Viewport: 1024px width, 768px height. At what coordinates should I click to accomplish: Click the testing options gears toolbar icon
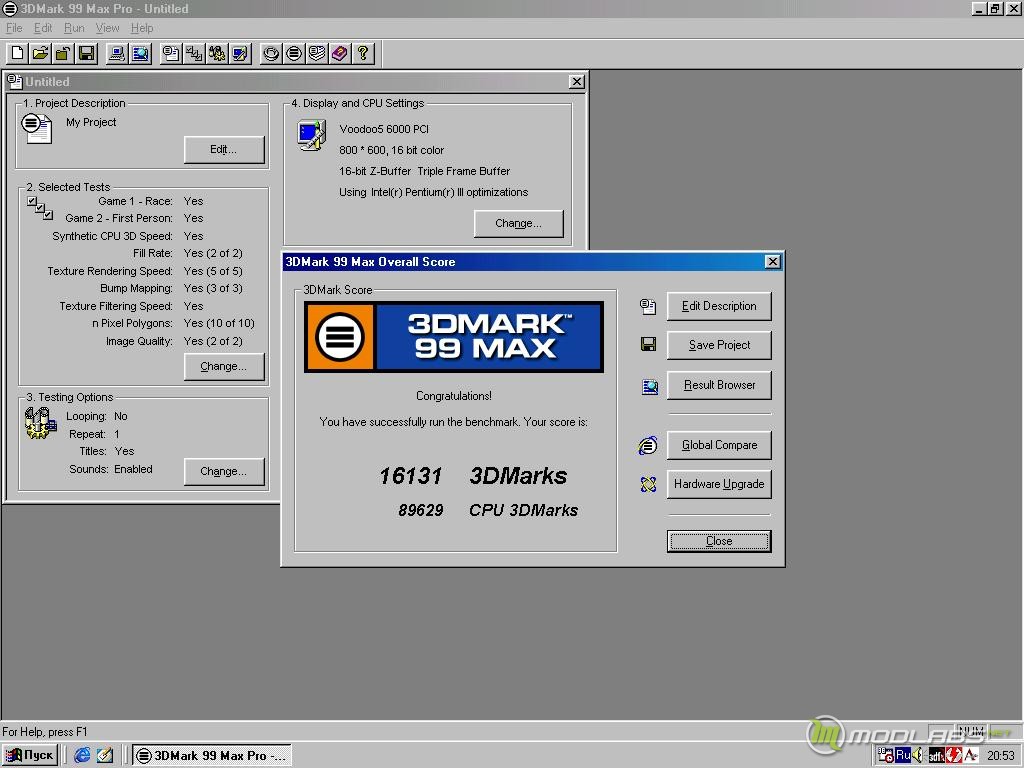tap(217, 54)
